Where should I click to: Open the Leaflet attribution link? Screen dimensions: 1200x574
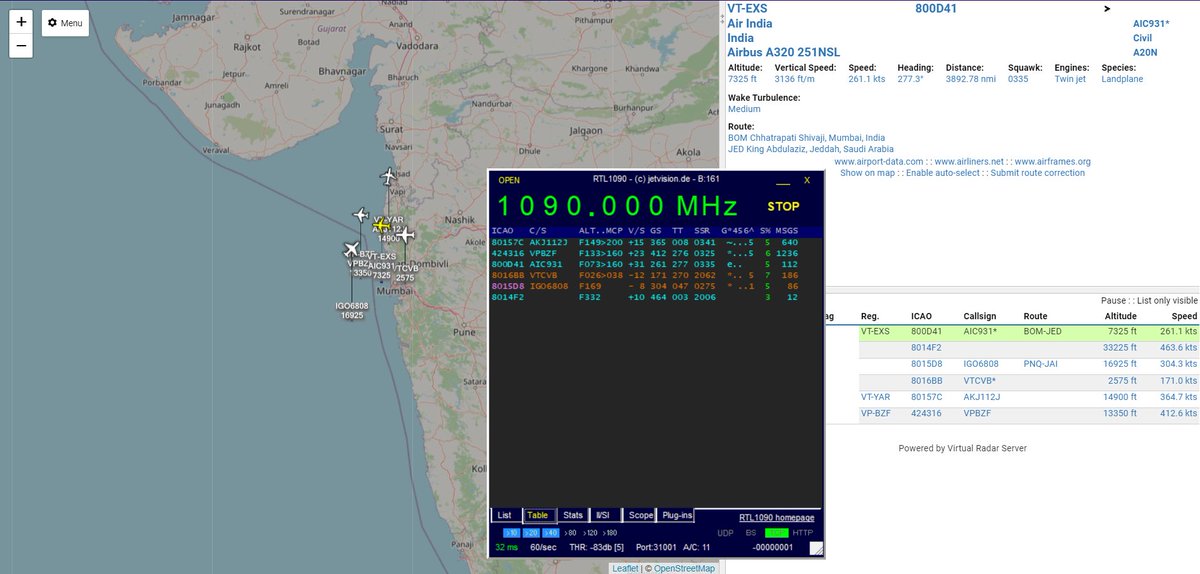(x=625, y=568)
